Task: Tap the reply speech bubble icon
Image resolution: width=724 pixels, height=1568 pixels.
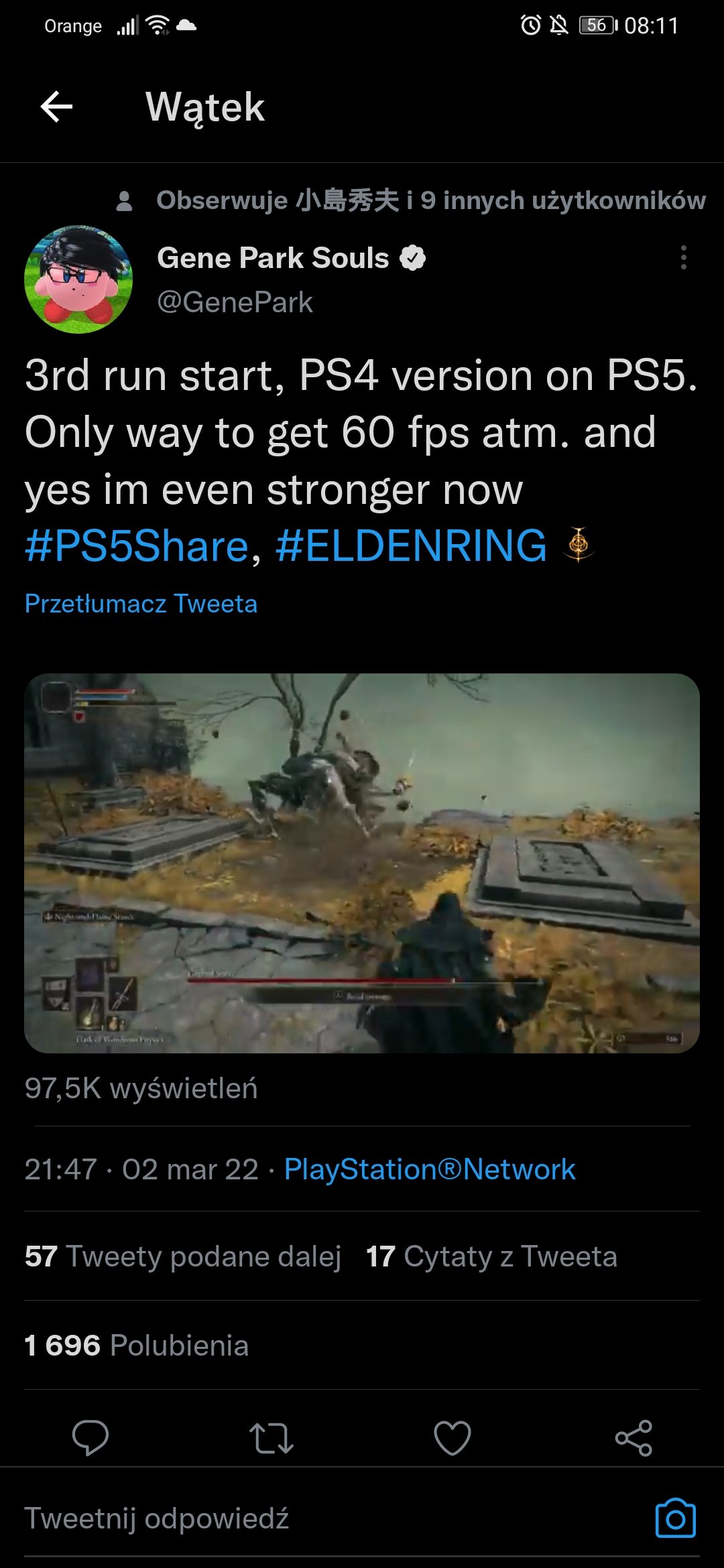Action: click(x=90, y=1437)
